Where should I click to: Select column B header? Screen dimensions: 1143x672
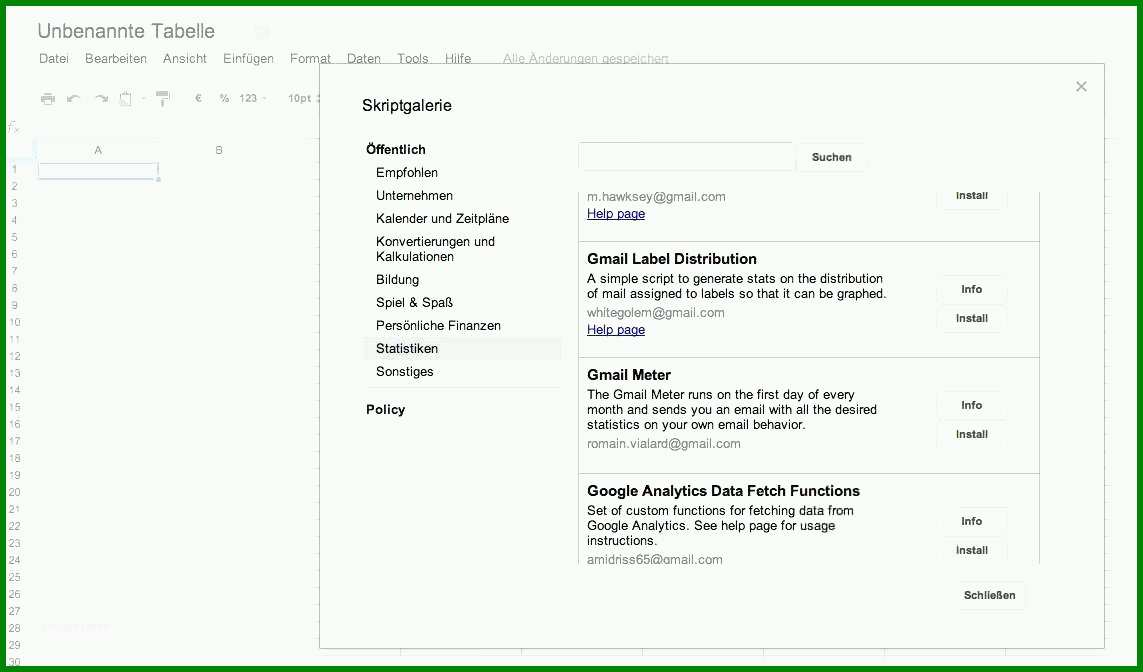pos(219,150)
